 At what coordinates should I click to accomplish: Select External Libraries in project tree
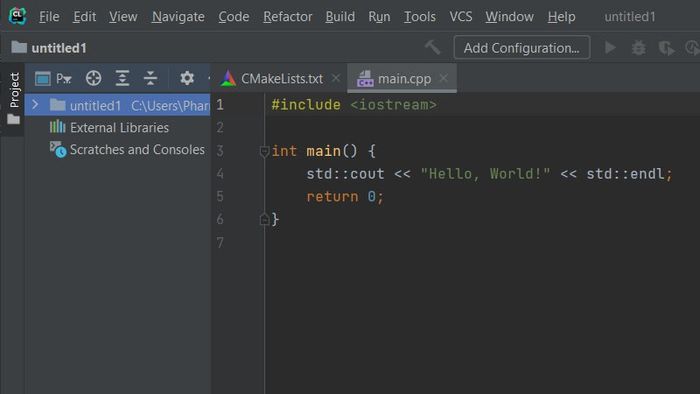click(119, 128)
